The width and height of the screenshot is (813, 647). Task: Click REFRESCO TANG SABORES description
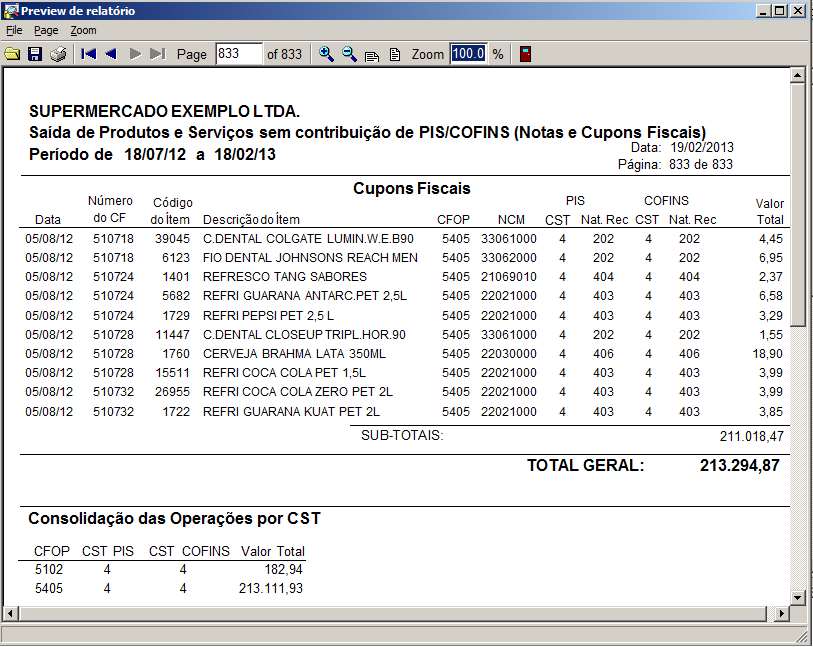[285, 277]
